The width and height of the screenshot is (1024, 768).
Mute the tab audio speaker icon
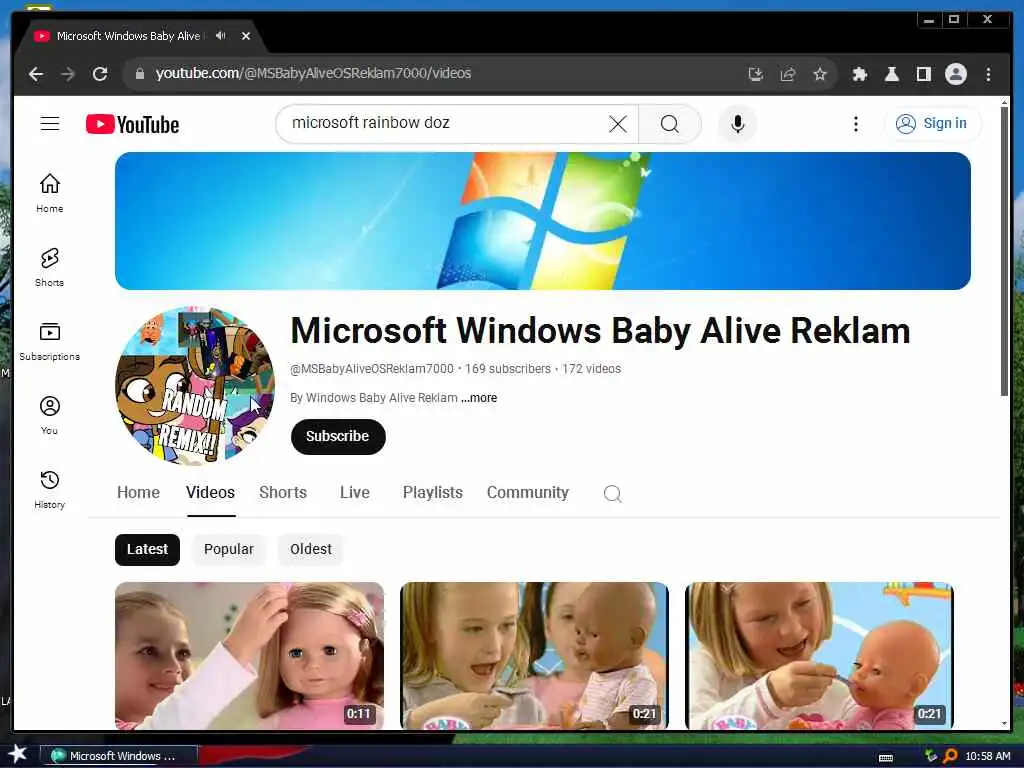tap(221, 36)
